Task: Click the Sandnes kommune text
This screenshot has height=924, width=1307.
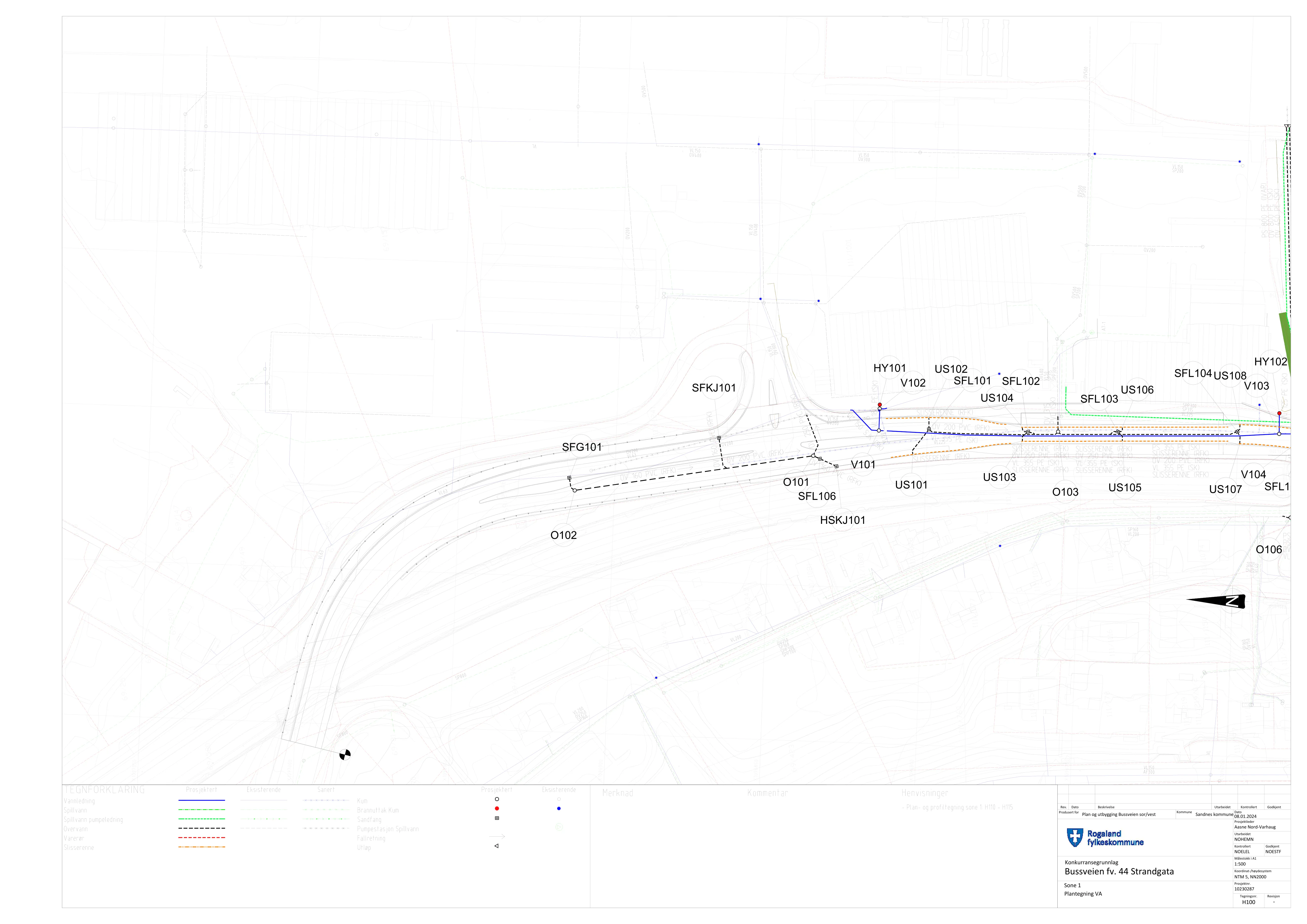Action: click(x=1214, y=814)
